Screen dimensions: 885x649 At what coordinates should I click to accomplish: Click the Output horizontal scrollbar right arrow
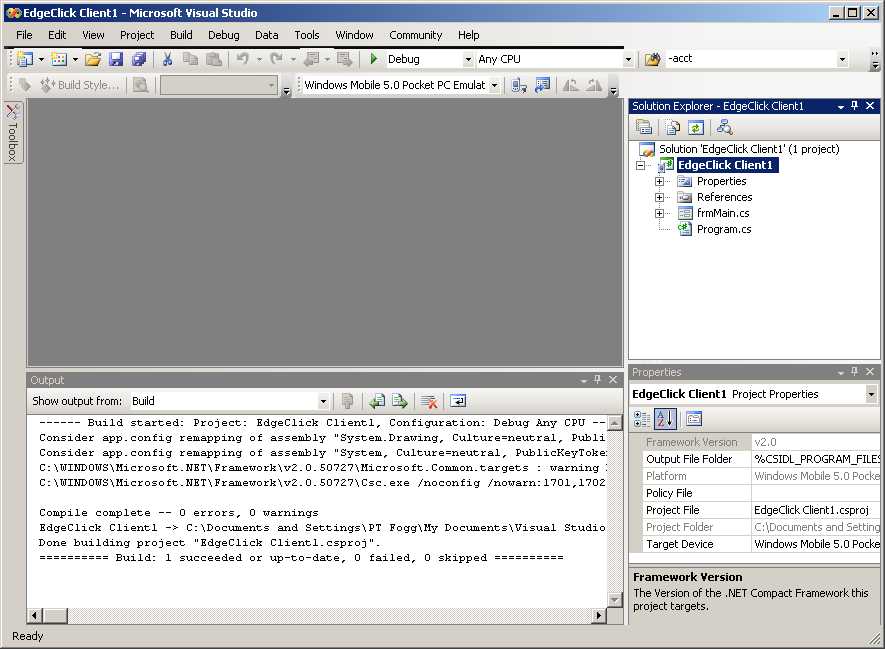(599, 615)
